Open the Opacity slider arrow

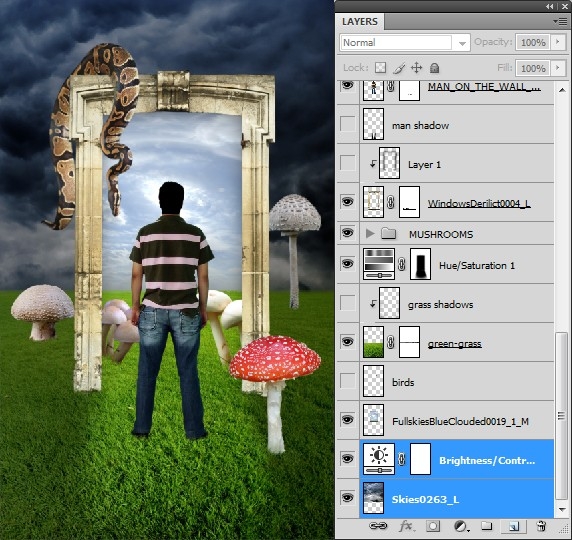coord(558,42)
